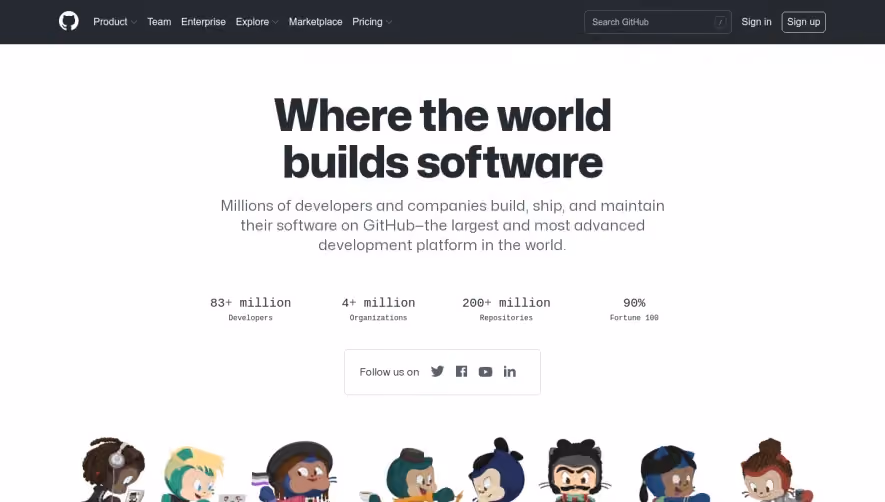Click the Octocat with red hair bun
The image size is (885, 502).
pos(776,470)
